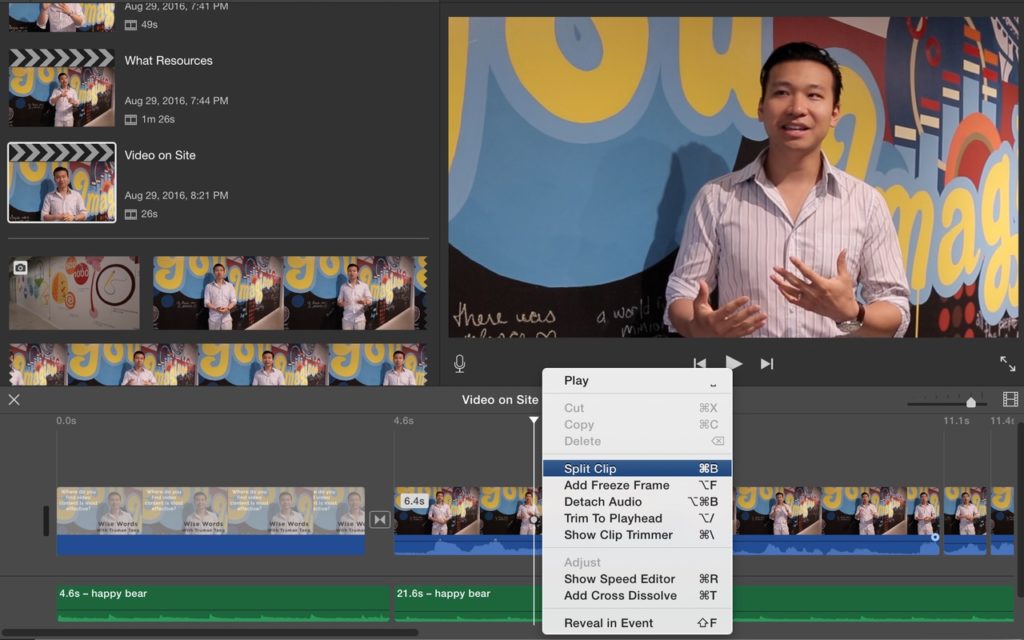Select the What Resources project thumbnail
Image resolution: width=1024 pixels, height=640 pixels.
[x=62, y=88]
